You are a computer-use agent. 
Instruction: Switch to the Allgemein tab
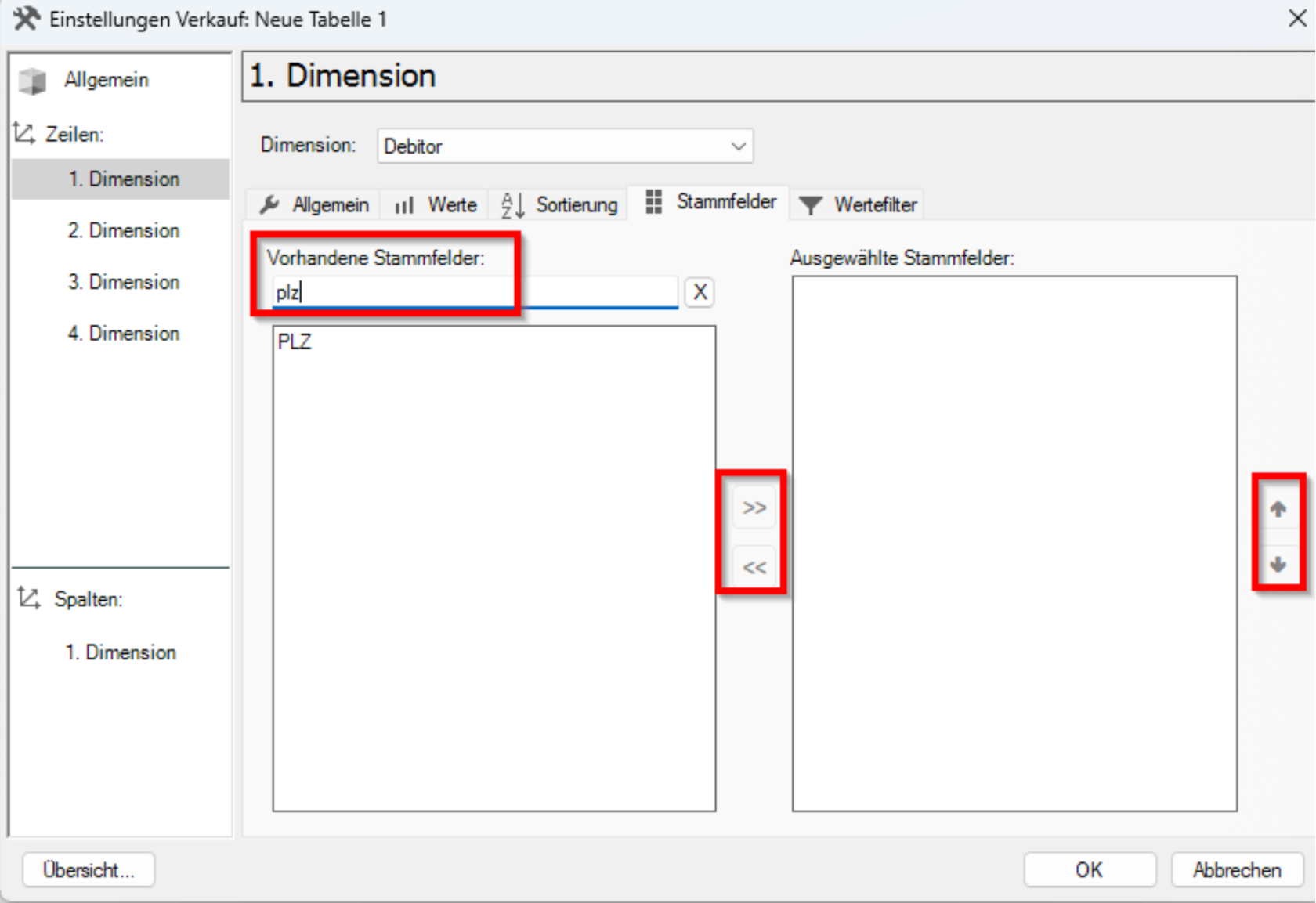click(313, 205)
